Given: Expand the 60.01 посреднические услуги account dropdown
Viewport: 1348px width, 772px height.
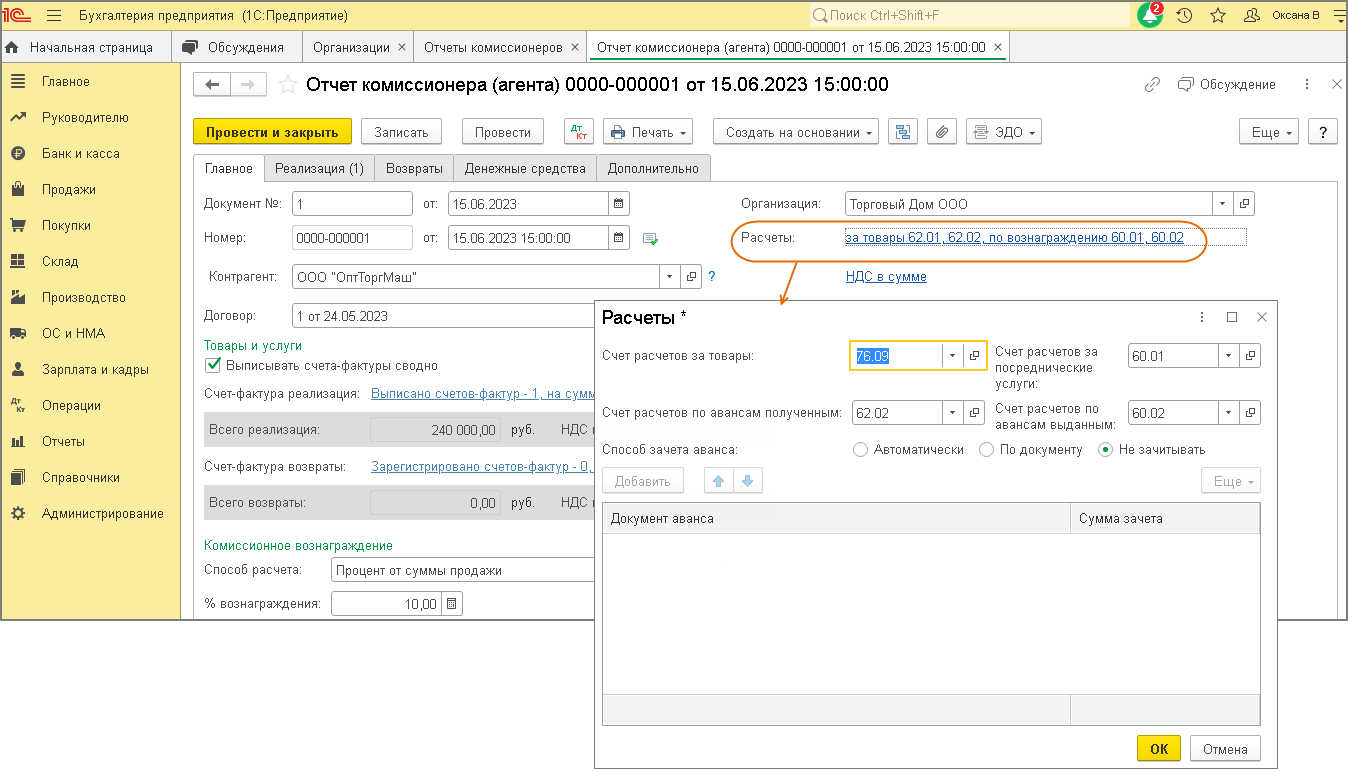Looking at the screenshot, I should pyautogui.click(x=1228, y=356).
